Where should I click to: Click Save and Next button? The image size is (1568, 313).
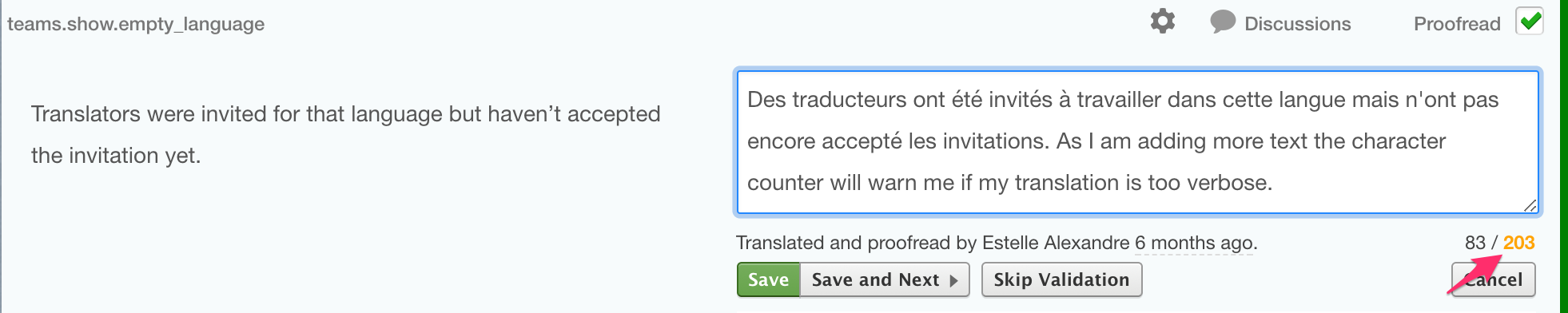pyautogui.click(x=885, y=279)
